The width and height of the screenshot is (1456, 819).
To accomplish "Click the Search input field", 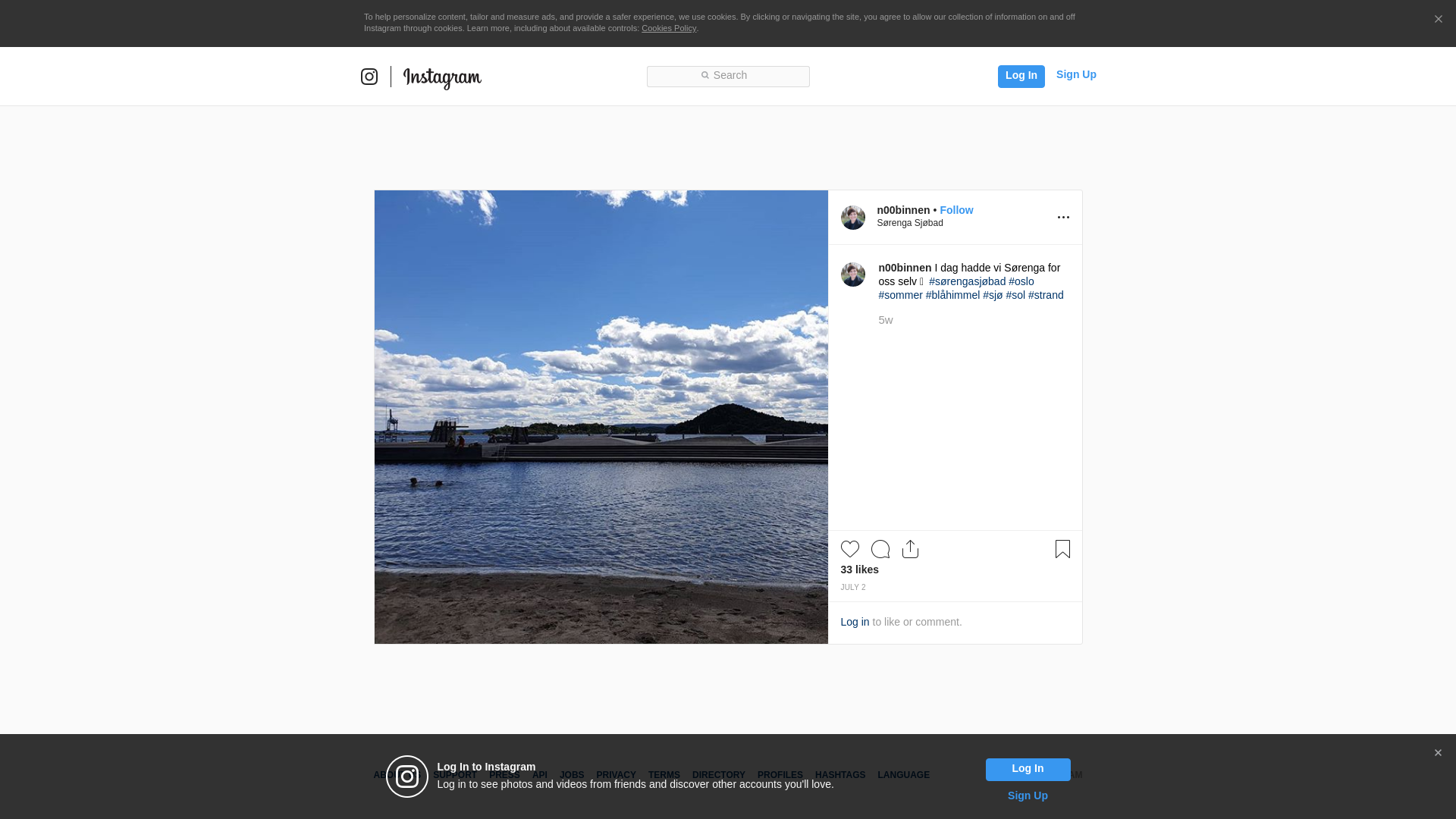I will click(x=728, y=76).
